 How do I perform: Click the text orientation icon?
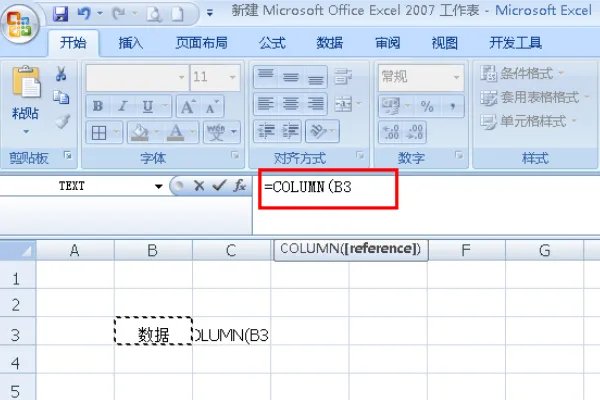click(x=318, y=131)
